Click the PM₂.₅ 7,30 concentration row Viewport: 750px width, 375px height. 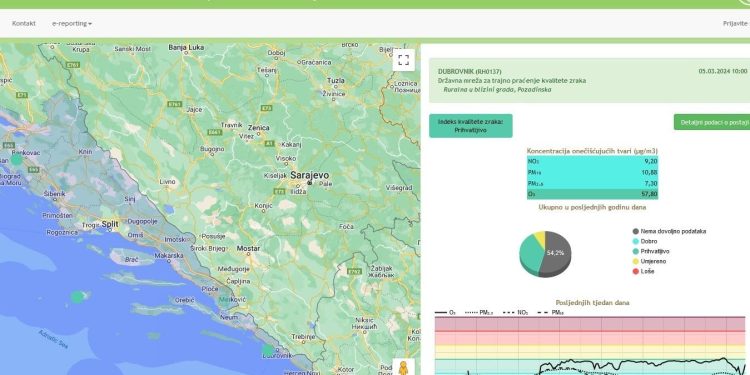click(x=592, y=183)
